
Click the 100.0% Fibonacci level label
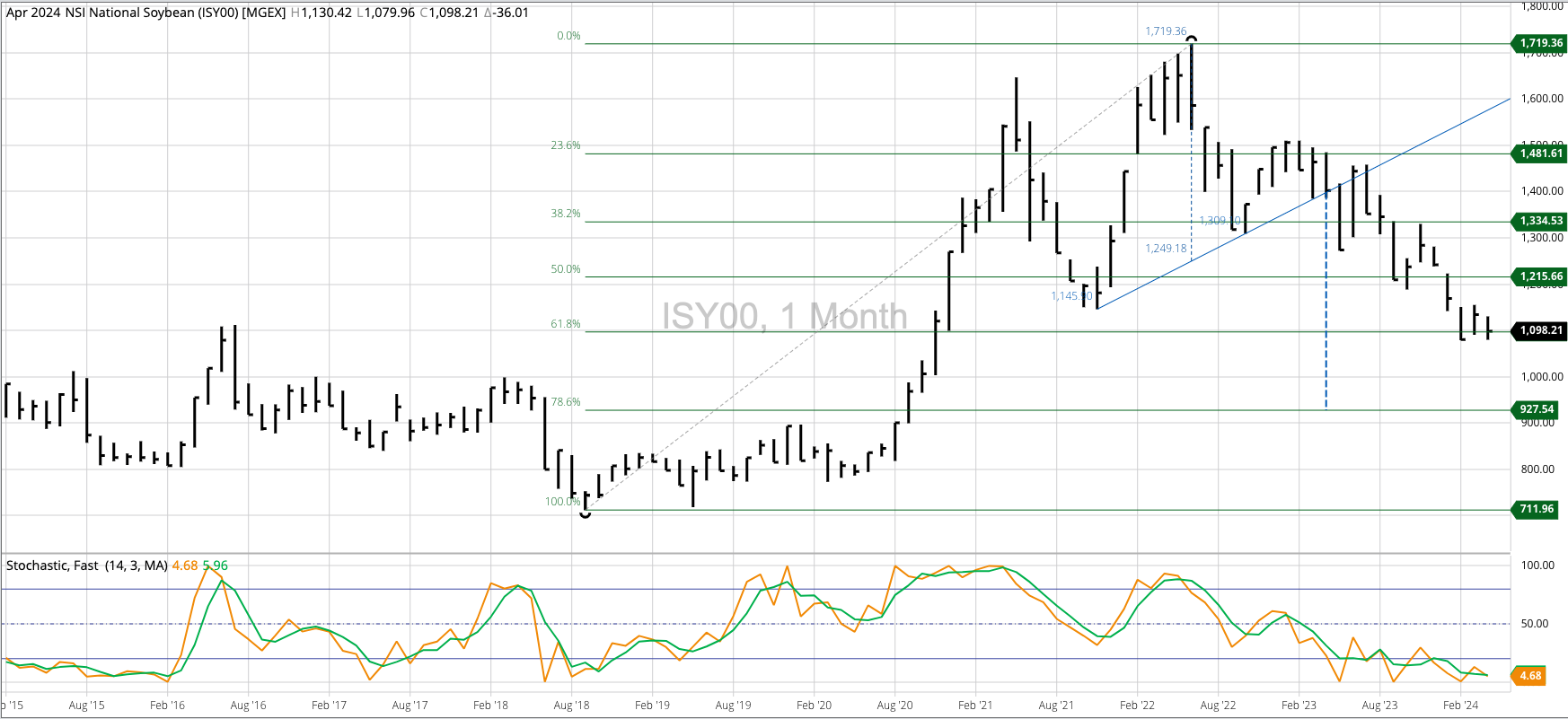pos(562,502)
